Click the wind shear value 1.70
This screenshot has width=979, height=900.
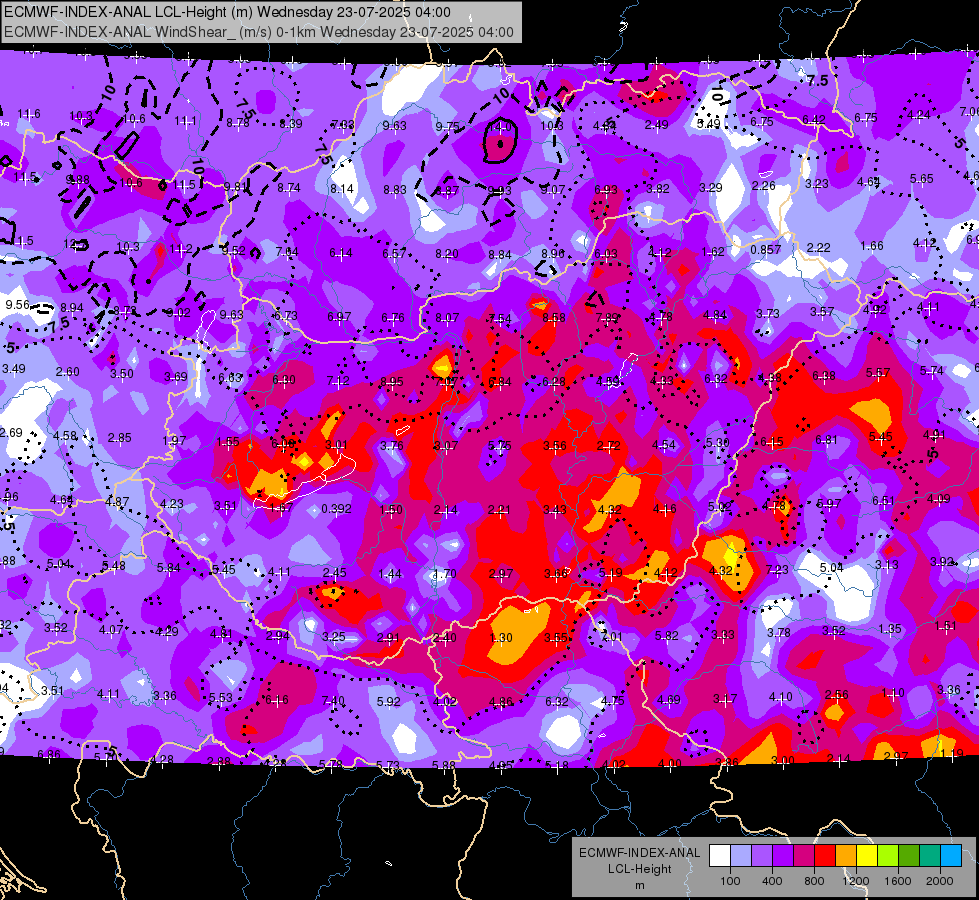[445, 573]
